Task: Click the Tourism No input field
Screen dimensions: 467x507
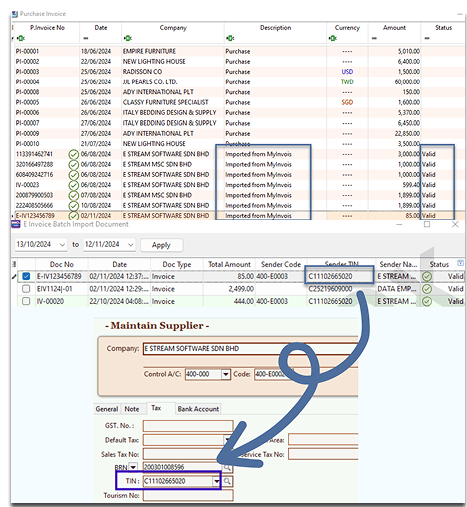Action: click(x=188, y=495)
